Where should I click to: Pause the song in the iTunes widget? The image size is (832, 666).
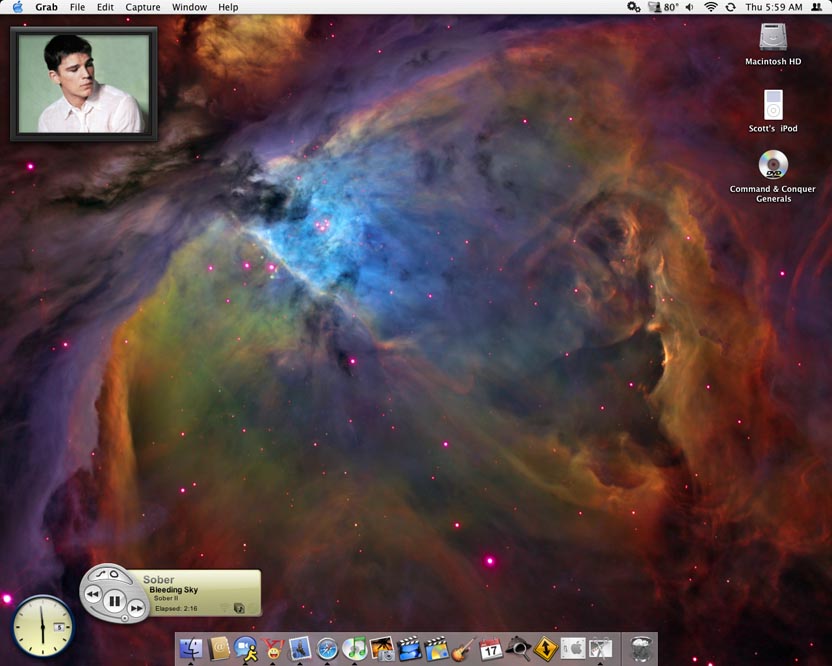pyautogui.click(x=114, y=601)
